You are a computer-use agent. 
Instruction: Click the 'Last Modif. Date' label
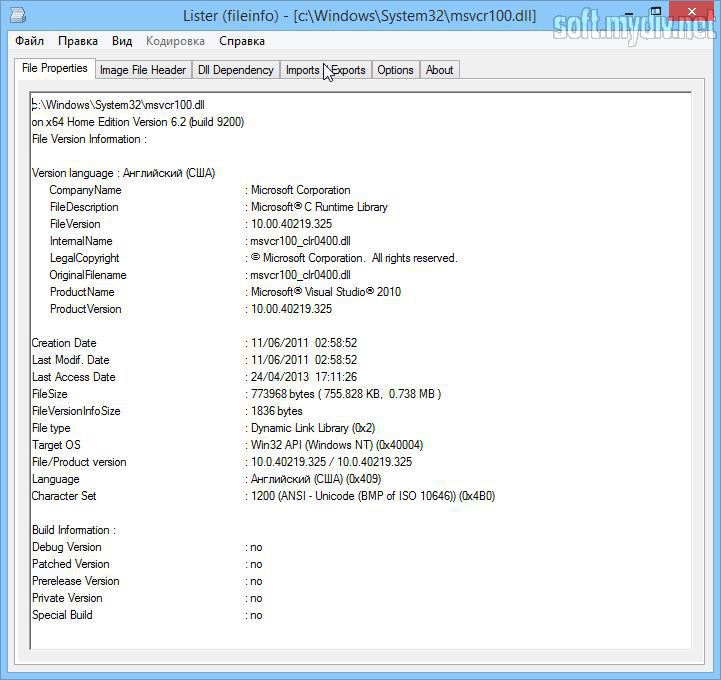tap(71, 360)
